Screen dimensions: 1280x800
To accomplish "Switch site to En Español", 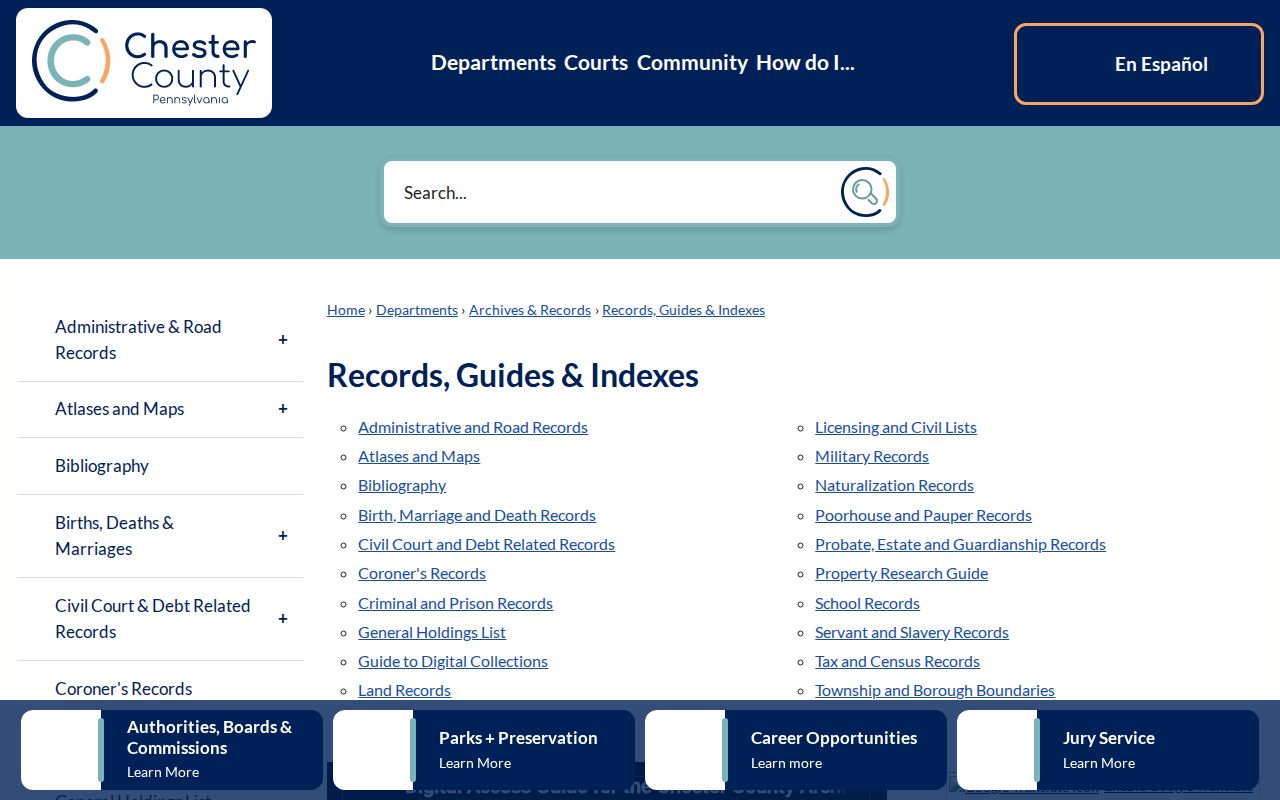I will pyautogui.click(x=1139, y=64).
